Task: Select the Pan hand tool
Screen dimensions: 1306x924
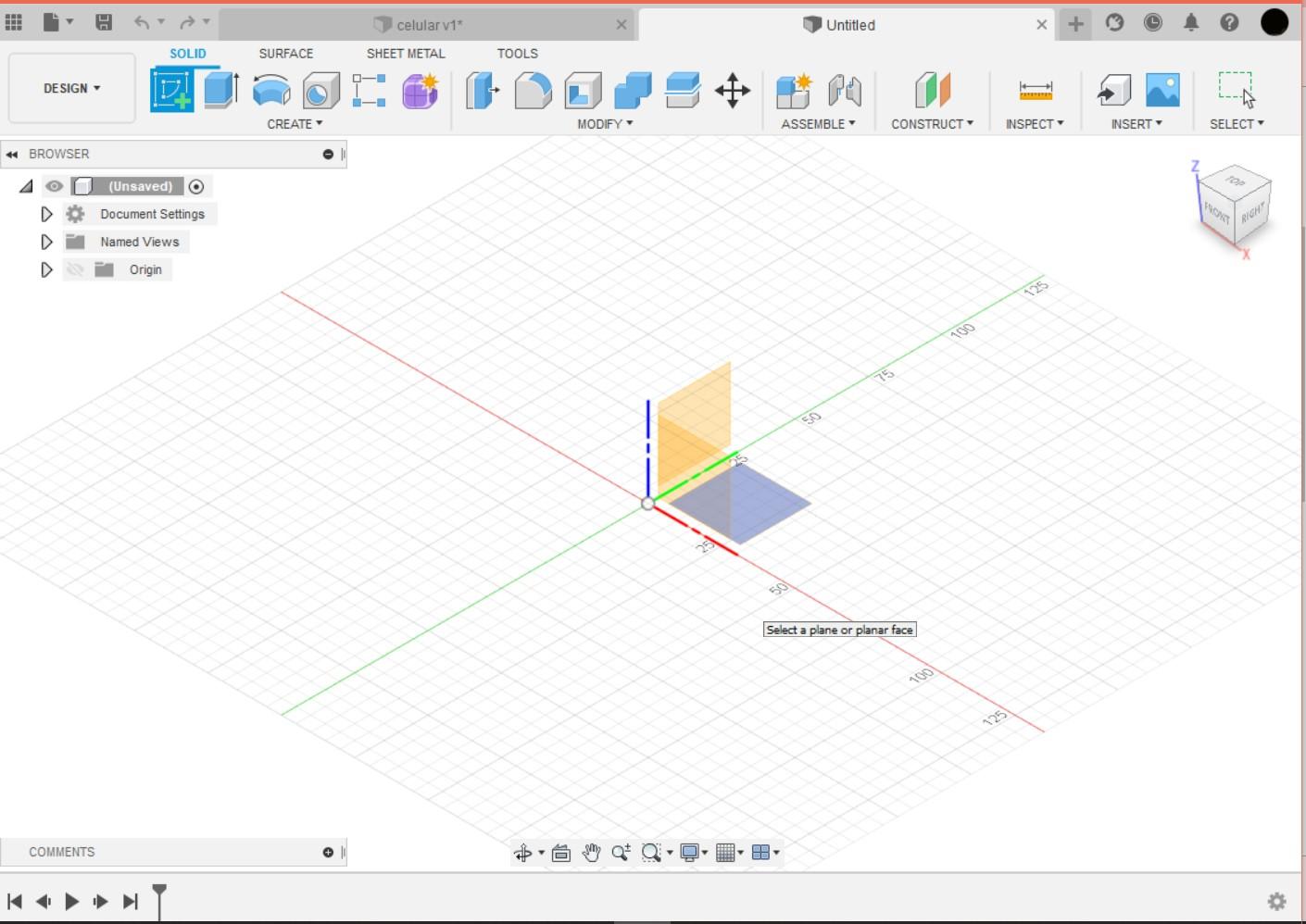Action: (591, 853)
